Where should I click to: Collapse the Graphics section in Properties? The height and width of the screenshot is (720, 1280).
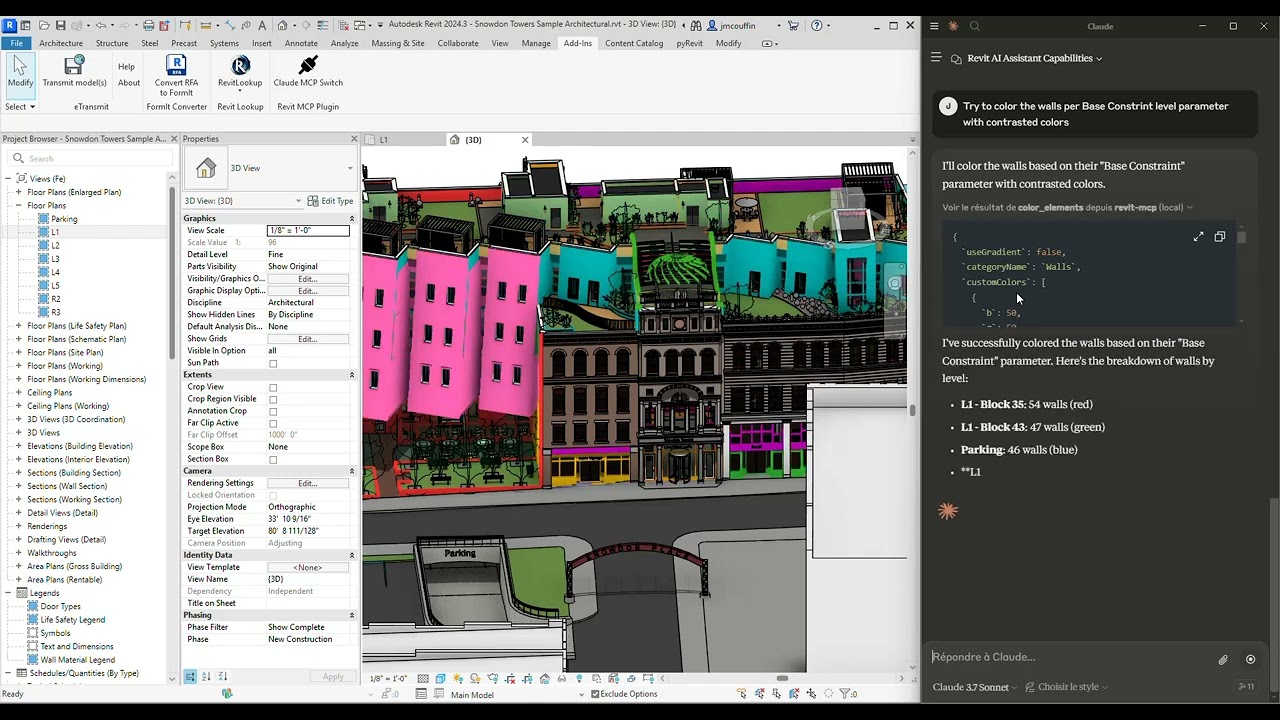tap(352, 218)
